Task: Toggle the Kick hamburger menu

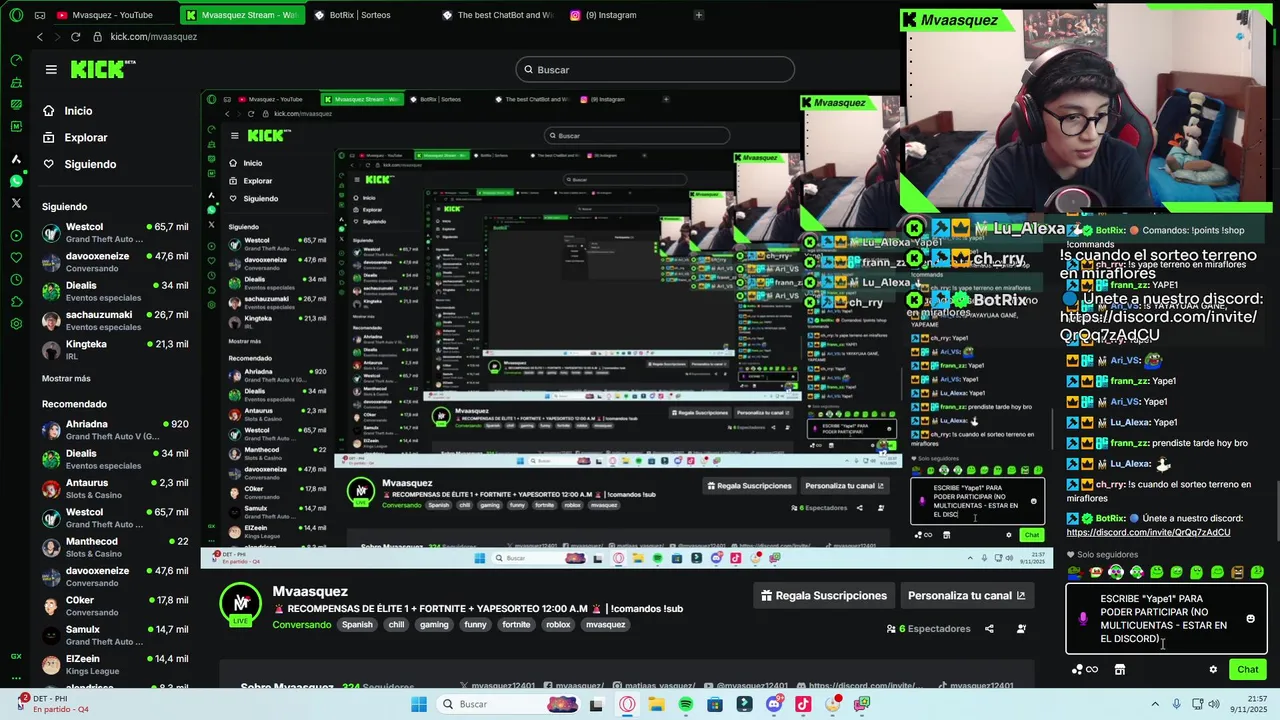Action: click(51, 69)
